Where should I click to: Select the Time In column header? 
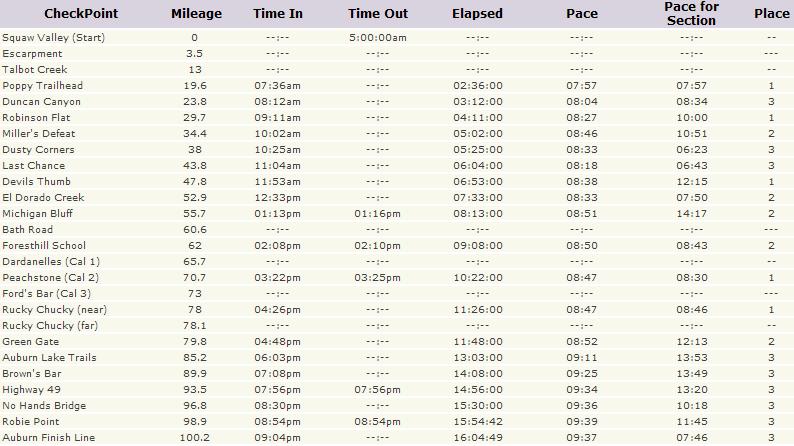[x=278, y=14]
